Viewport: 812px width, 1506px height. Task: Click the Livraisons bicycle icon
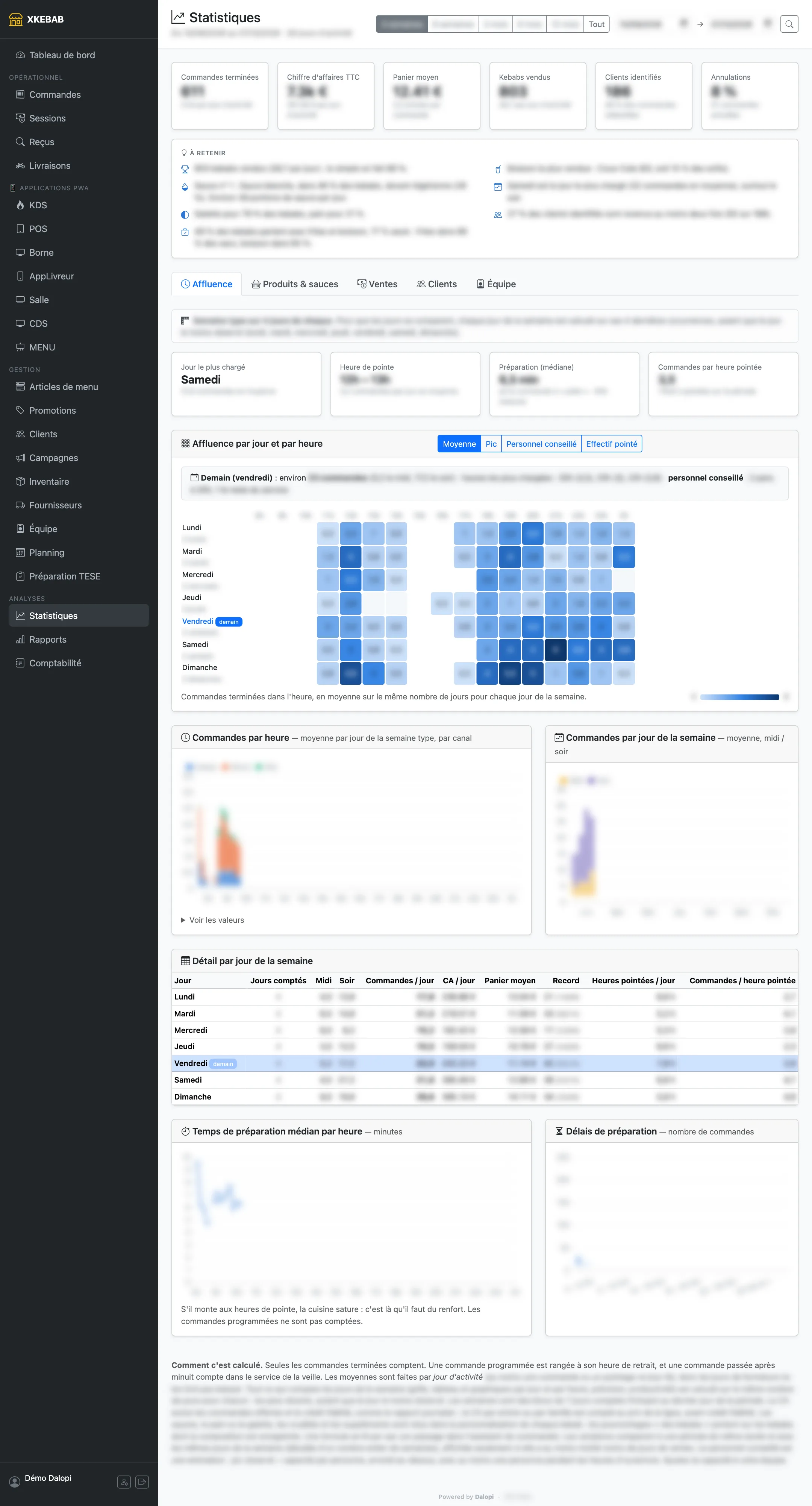tap(20, 165)
